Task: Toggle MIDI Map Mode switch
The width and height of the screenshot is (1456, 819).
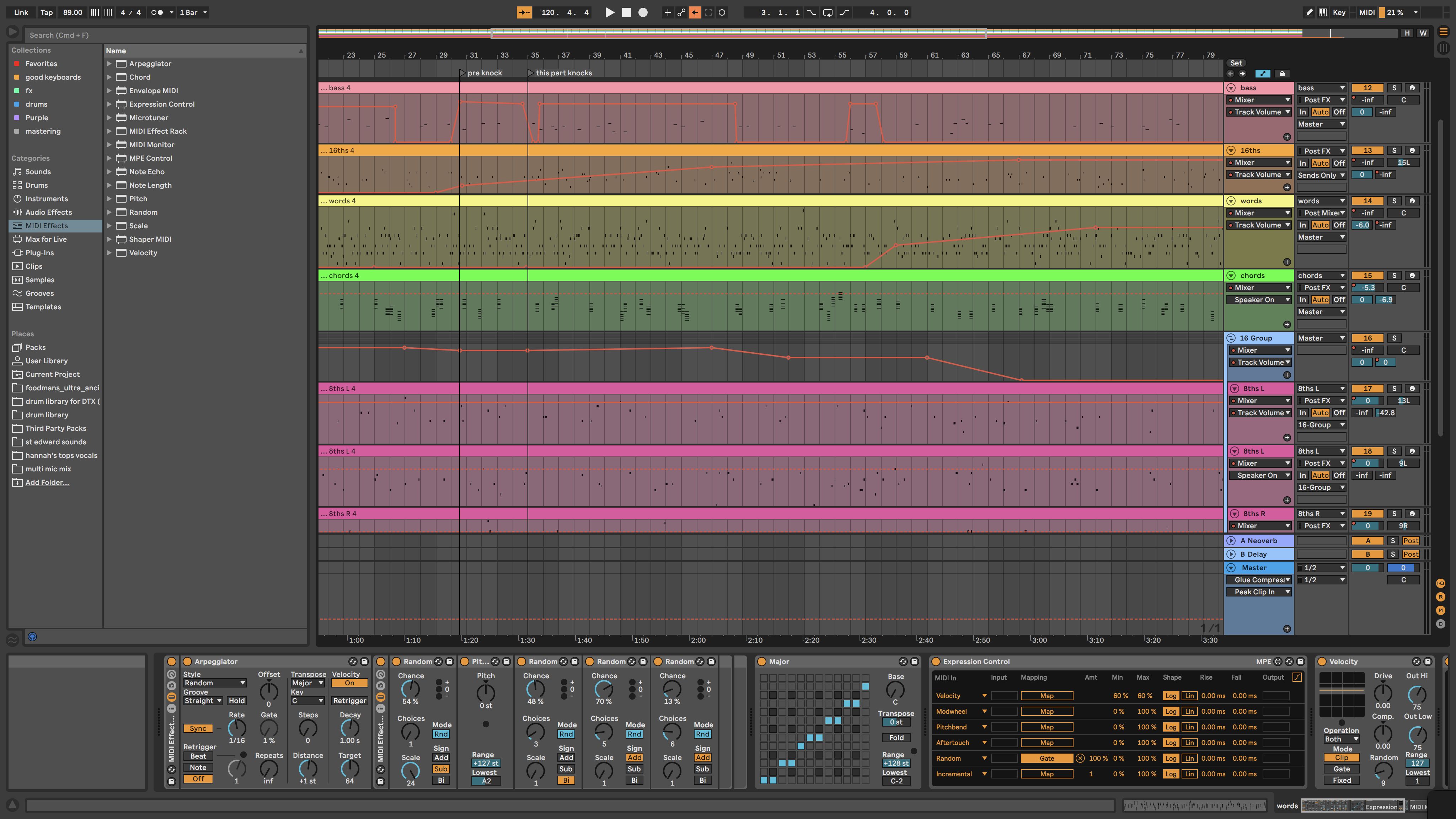Action: click(1367, 12)
